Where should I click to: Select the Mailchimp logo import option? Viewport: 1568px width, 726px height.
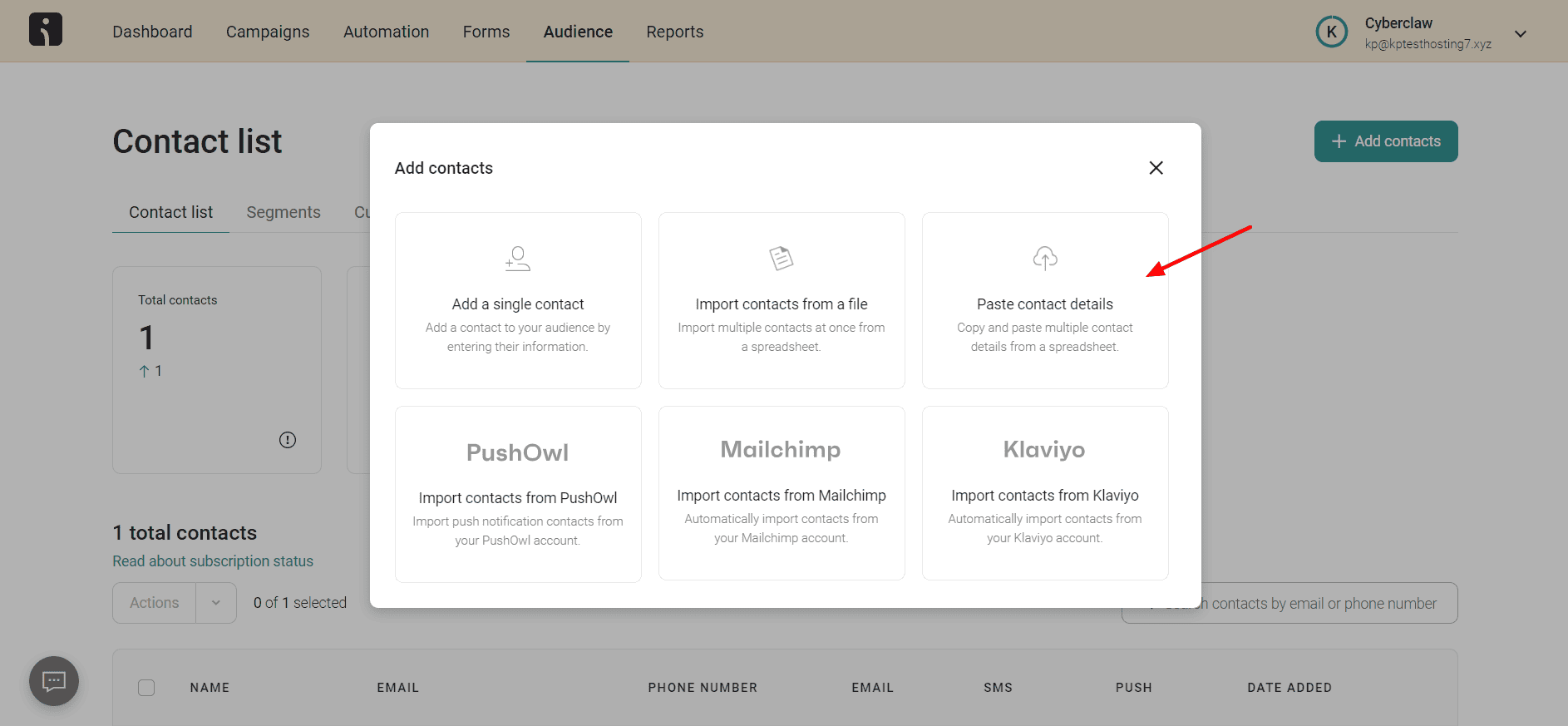[781, 450]
